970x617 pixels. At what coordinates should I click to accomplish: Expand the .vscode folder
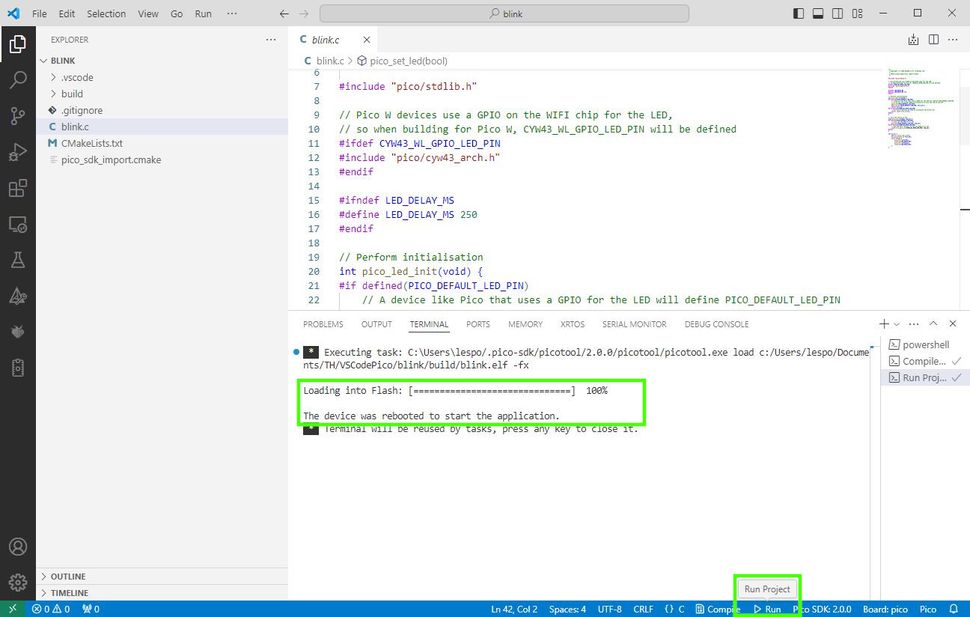pos(77,77)
